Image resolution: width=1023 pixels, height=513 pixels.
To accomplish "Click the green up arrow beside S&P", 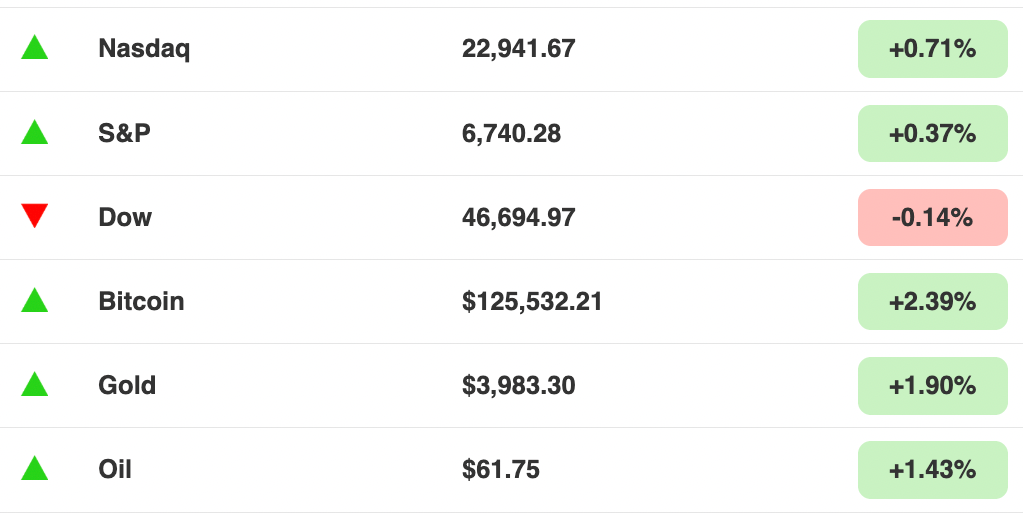I will 35,132.
